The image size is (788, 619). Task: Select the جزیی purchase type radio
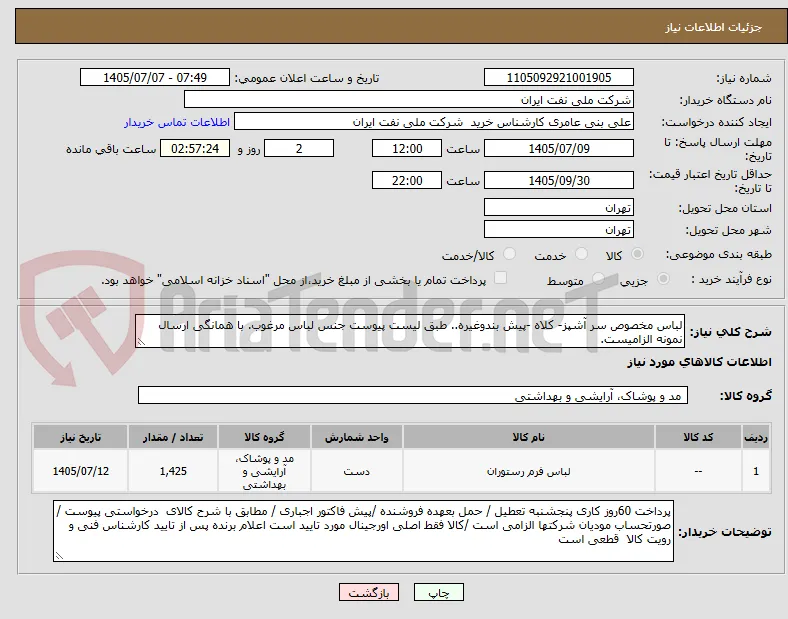click(x=663, y=279)
